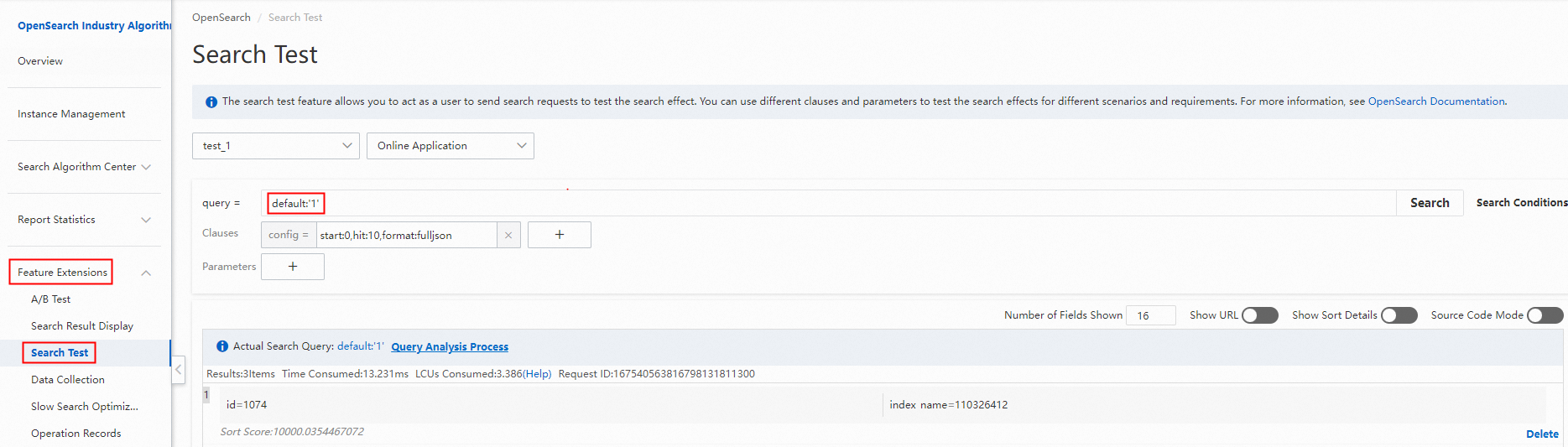Open Operation Records
Screen dimensions: 1568x447
coord(76,434)
